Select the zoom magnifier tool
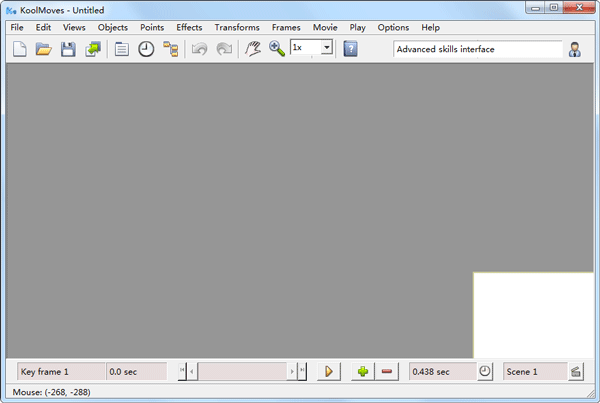Viewport: 600px width, 403px height. 277,49
